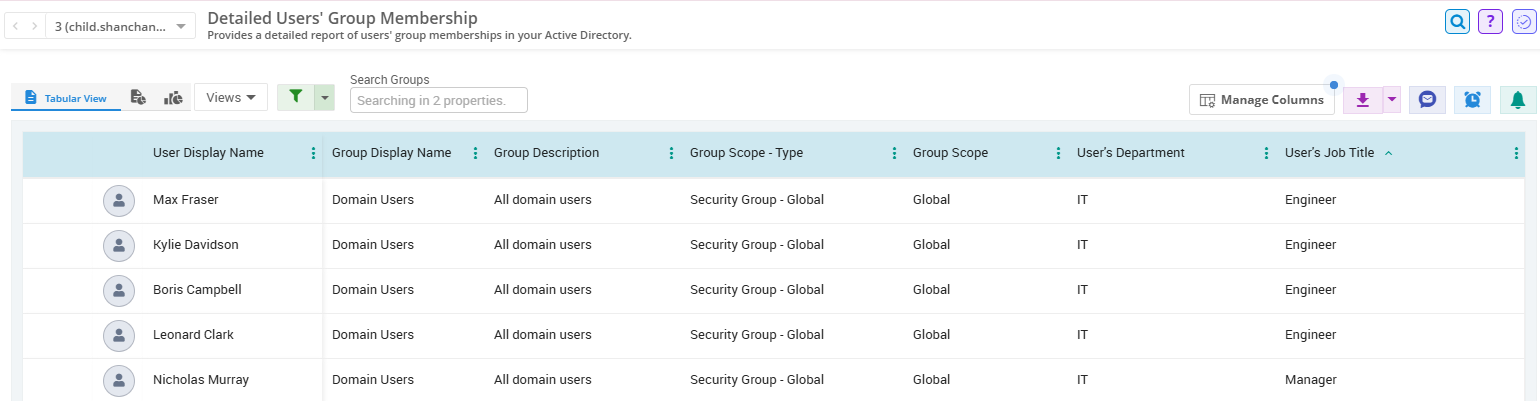Expand the filter options dropdown arrow
This screenshot has height=401, width=1540.
pyautogui.click(x=323, y=97)
